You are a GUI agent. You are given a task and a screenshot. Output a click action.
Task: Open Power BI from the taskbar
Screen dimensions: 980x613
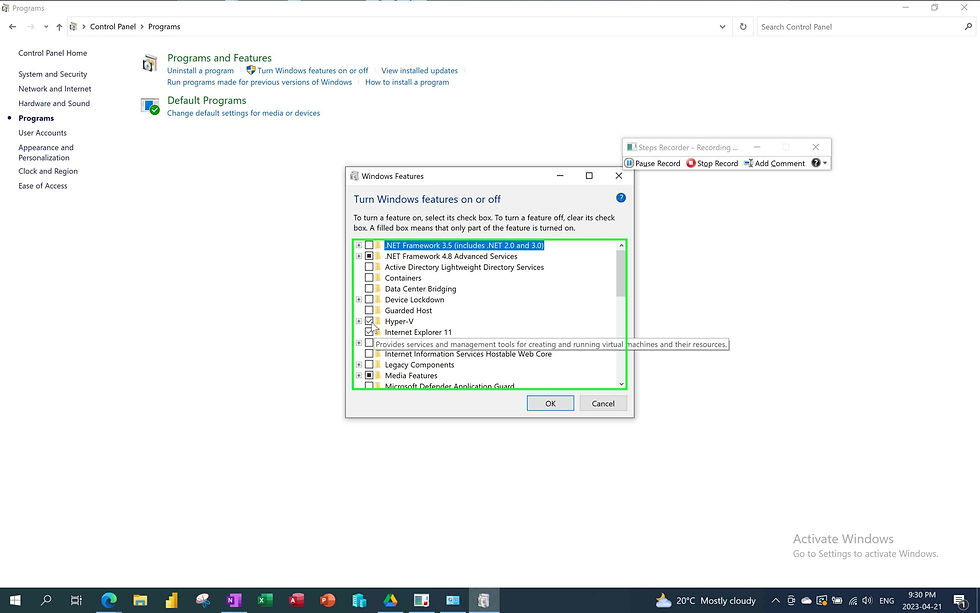click(x=171, y=601)
